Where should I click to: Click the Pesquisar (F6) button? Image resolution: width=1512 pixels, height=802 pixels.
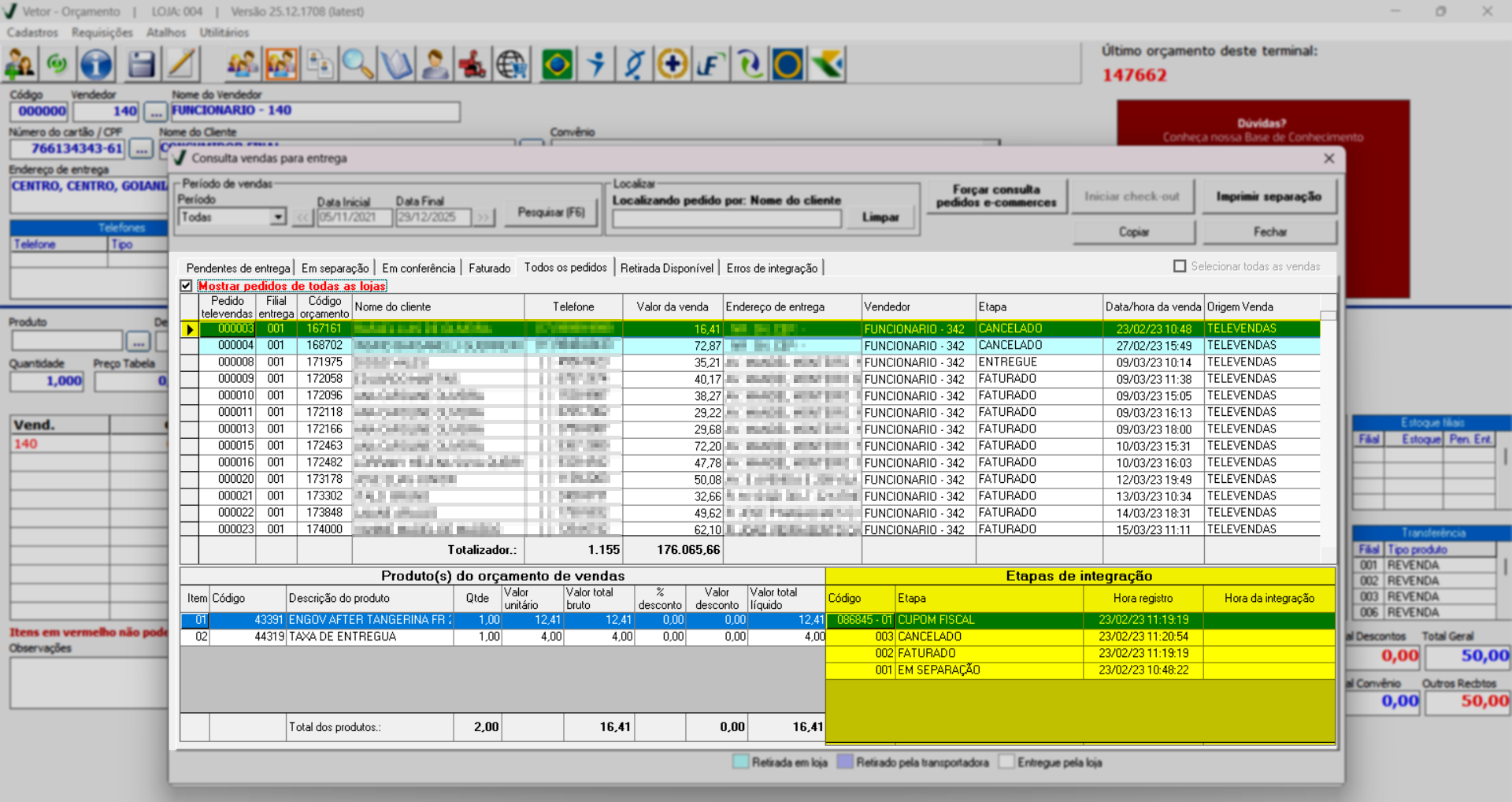point(550,213)
